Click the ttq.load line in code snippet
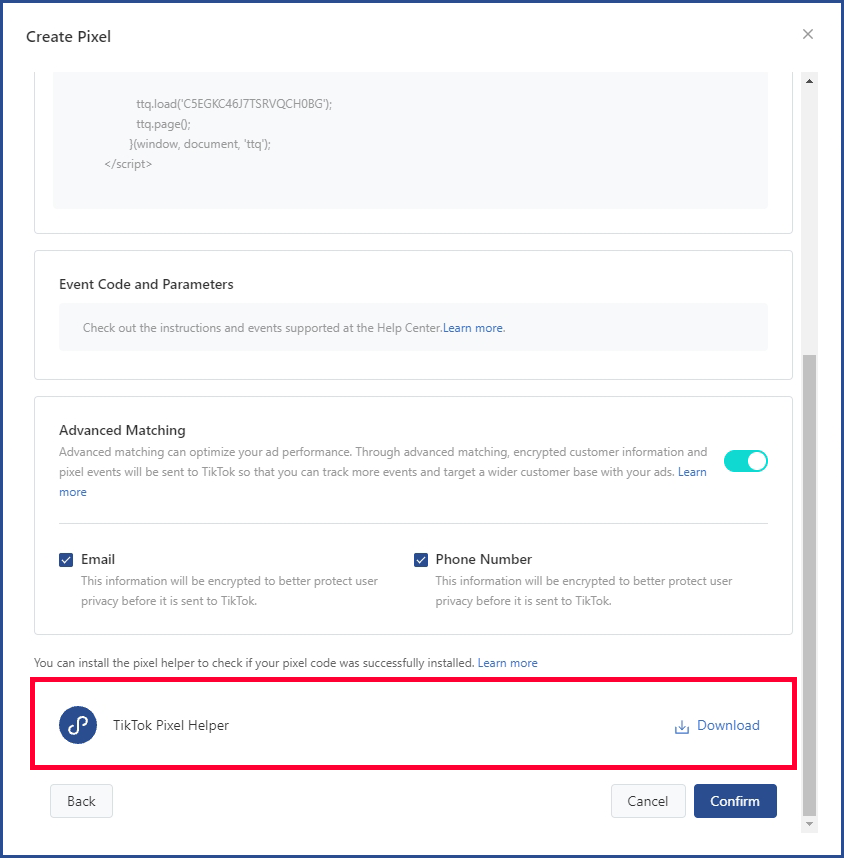Viewport: 844px width, 858px height. [234, 104]
